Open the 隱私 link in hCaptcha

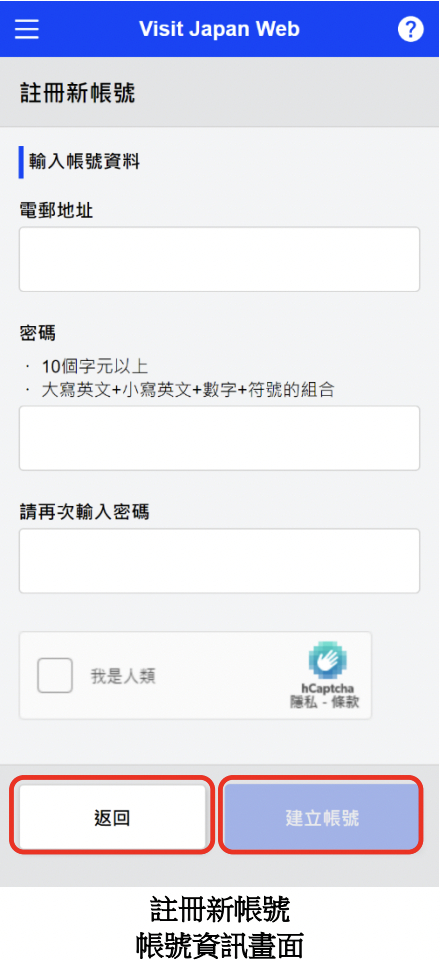[x=303, y=701]
